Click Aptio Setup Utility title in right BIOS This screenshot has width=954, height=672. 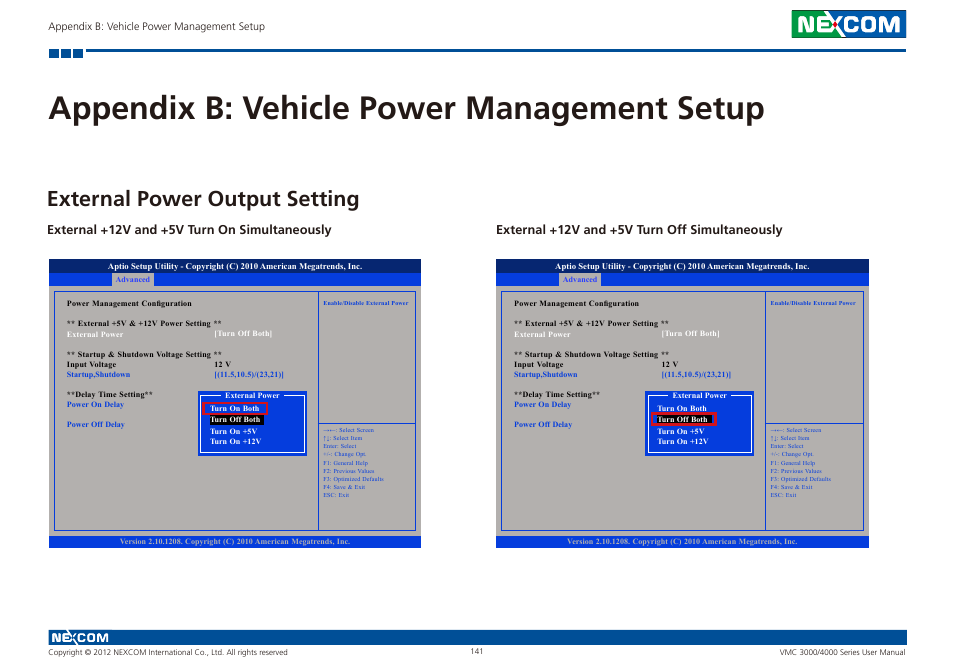(682, 266)
